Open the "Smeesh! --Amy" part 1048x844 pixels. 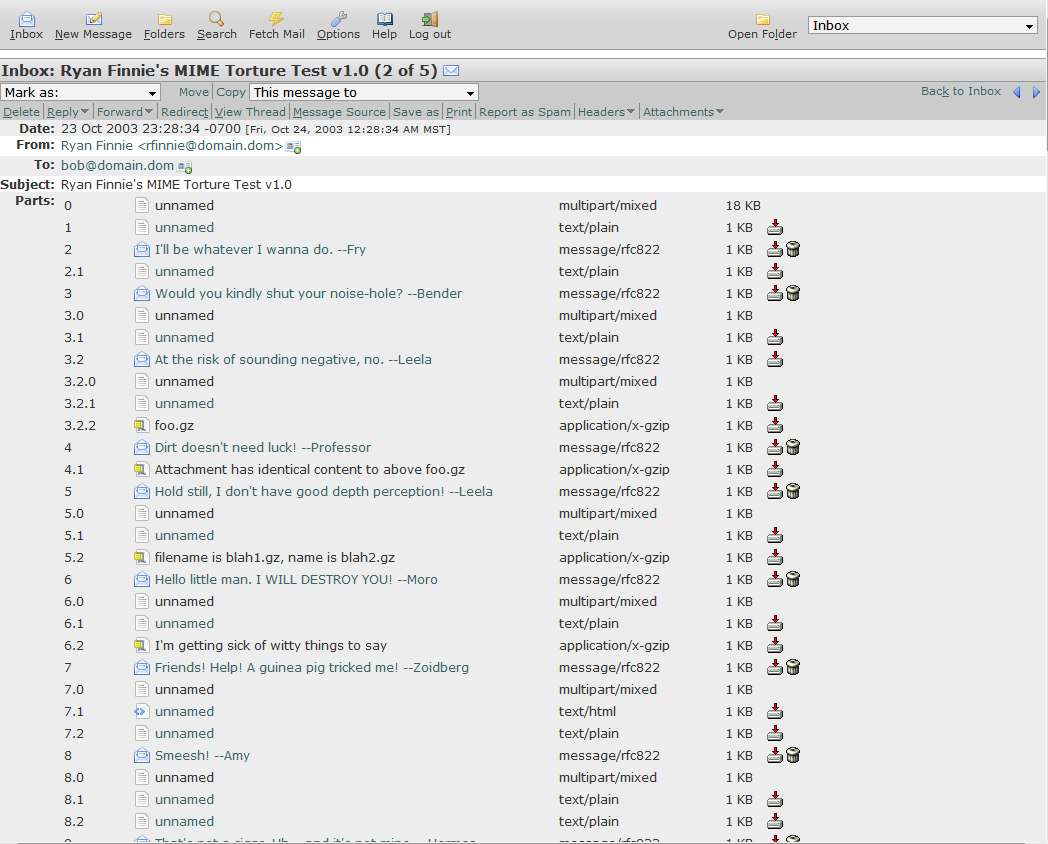coord(203,756)
